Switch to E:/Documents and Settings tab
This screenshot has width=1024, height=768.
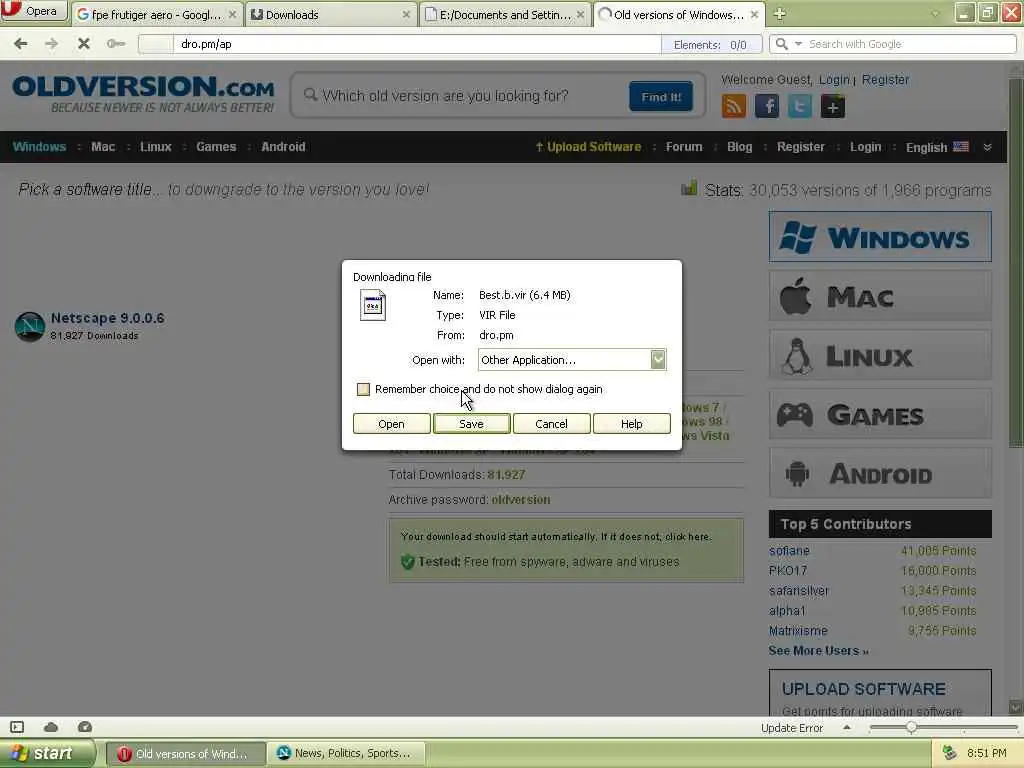click(505, 14)
